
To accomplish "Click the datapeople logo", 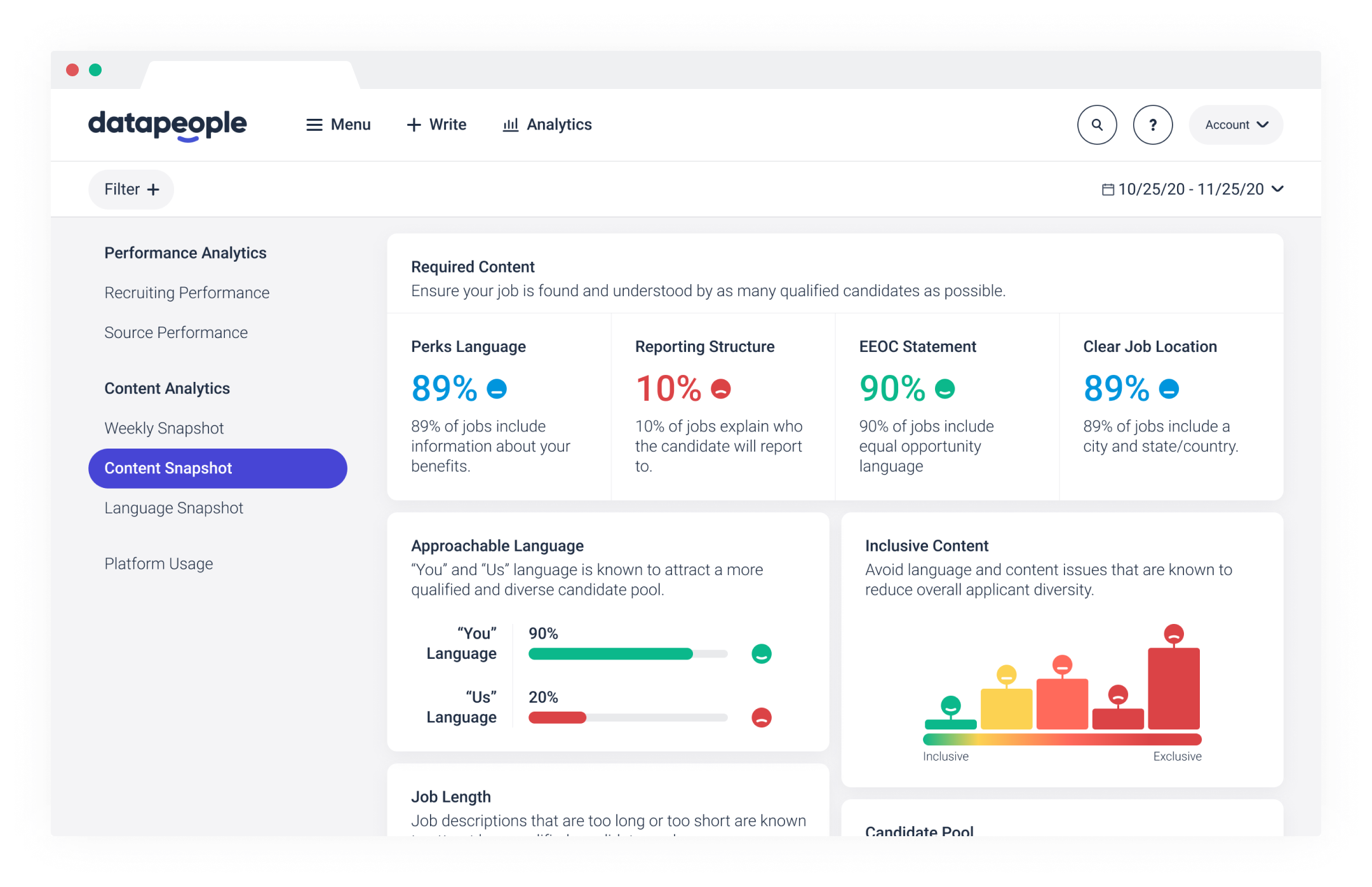I will pos(167,125).
